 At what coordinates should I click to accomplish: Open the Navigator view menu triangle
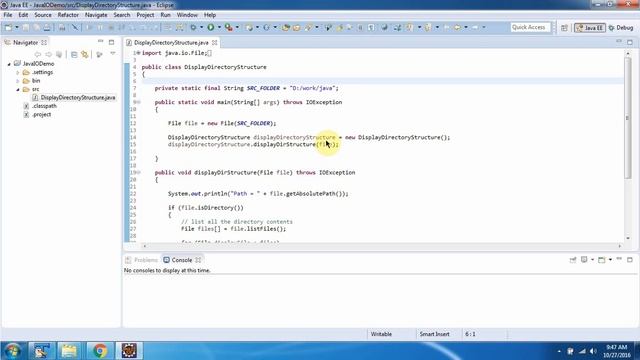point(113,53)
